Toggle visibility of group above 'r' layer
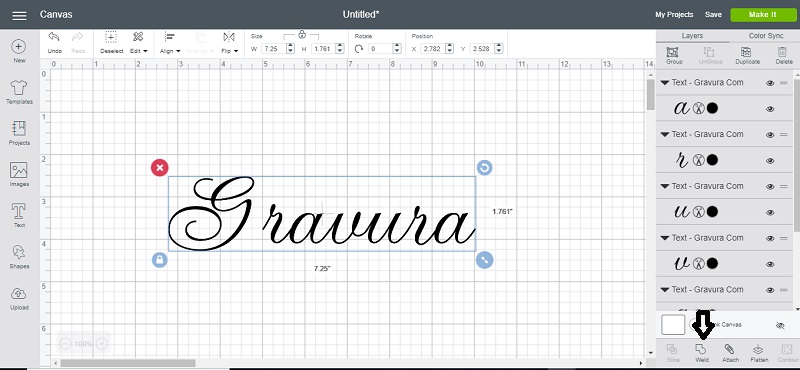 [770, 135]
